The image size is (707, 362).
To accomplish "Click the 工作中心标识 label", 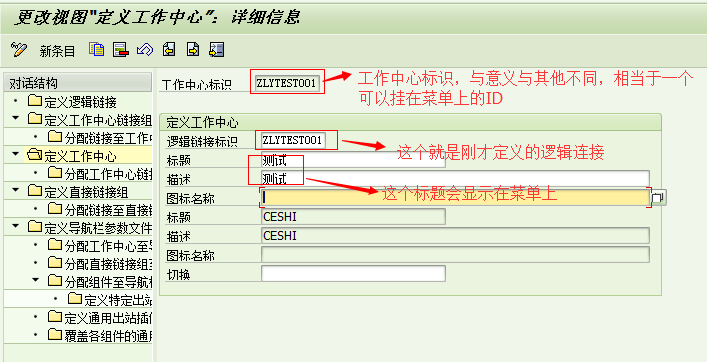I will click(196, 85).
